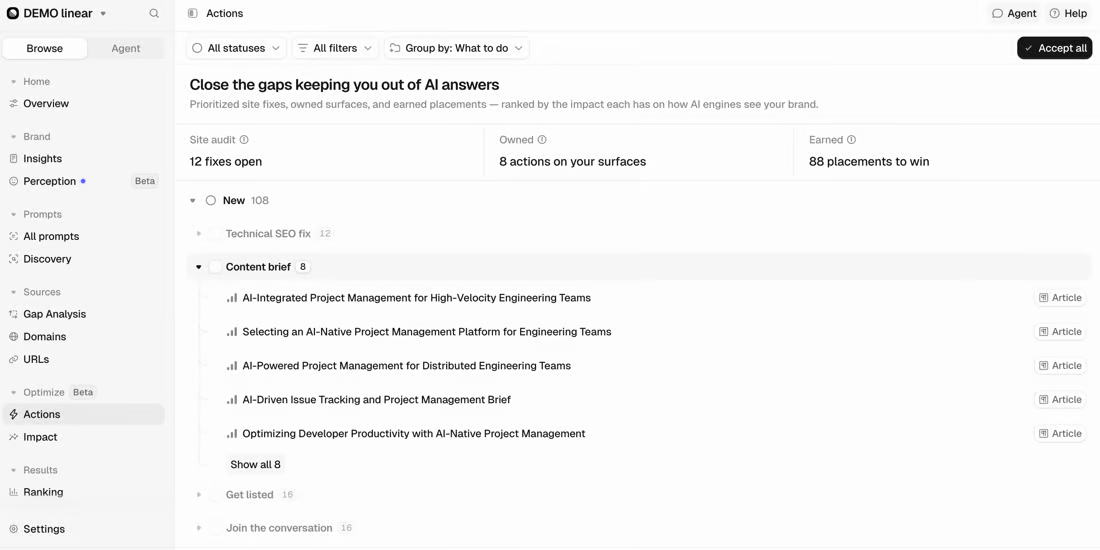Image resolution: width=1100 pixels, height=550 pixels.
Task: Click Article tag on Selecting an AI-Native row
Action: [x=1060, y=332]
